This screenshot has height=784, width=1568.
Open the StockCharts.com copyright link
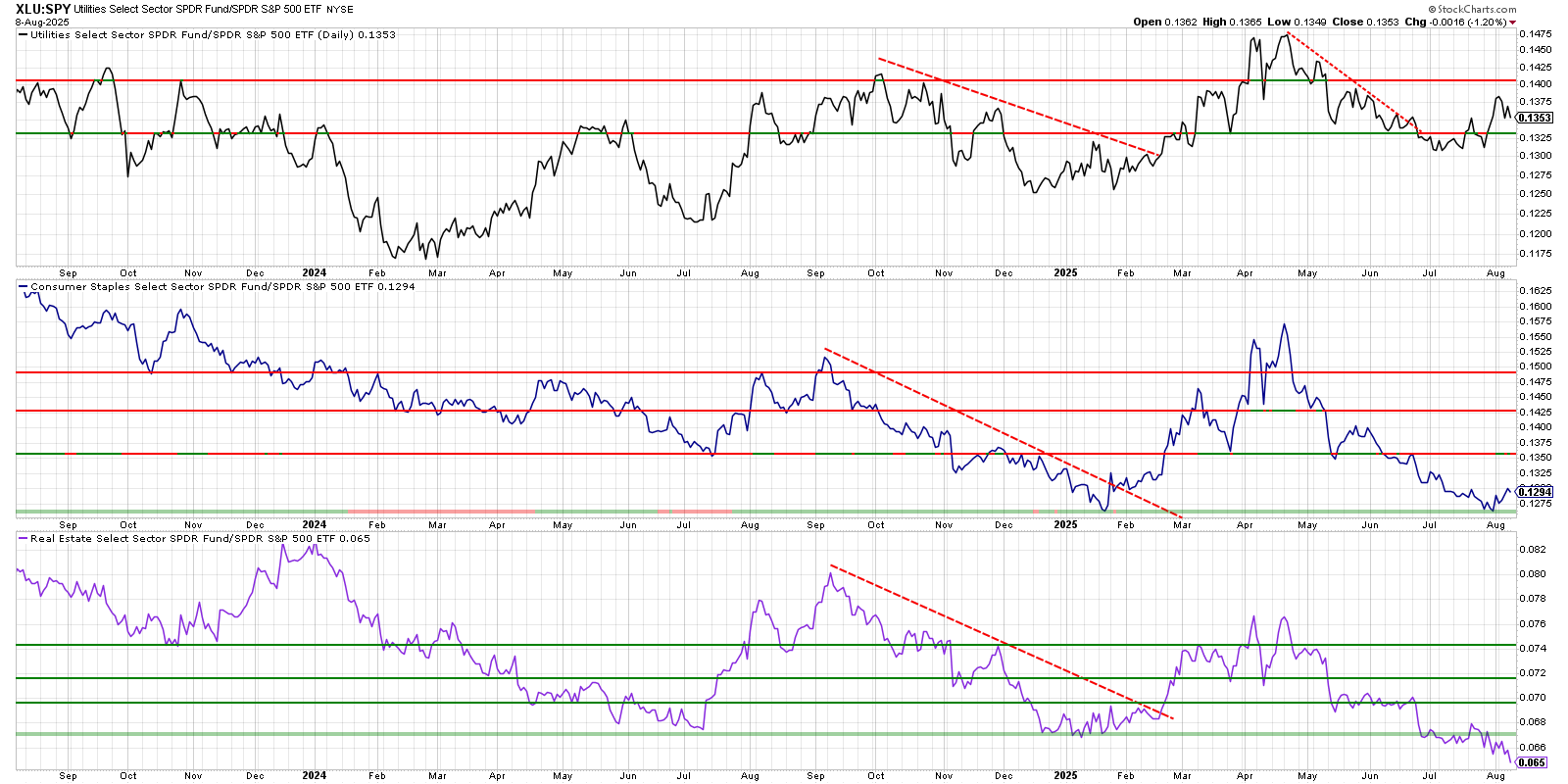tap(1472, 9)
